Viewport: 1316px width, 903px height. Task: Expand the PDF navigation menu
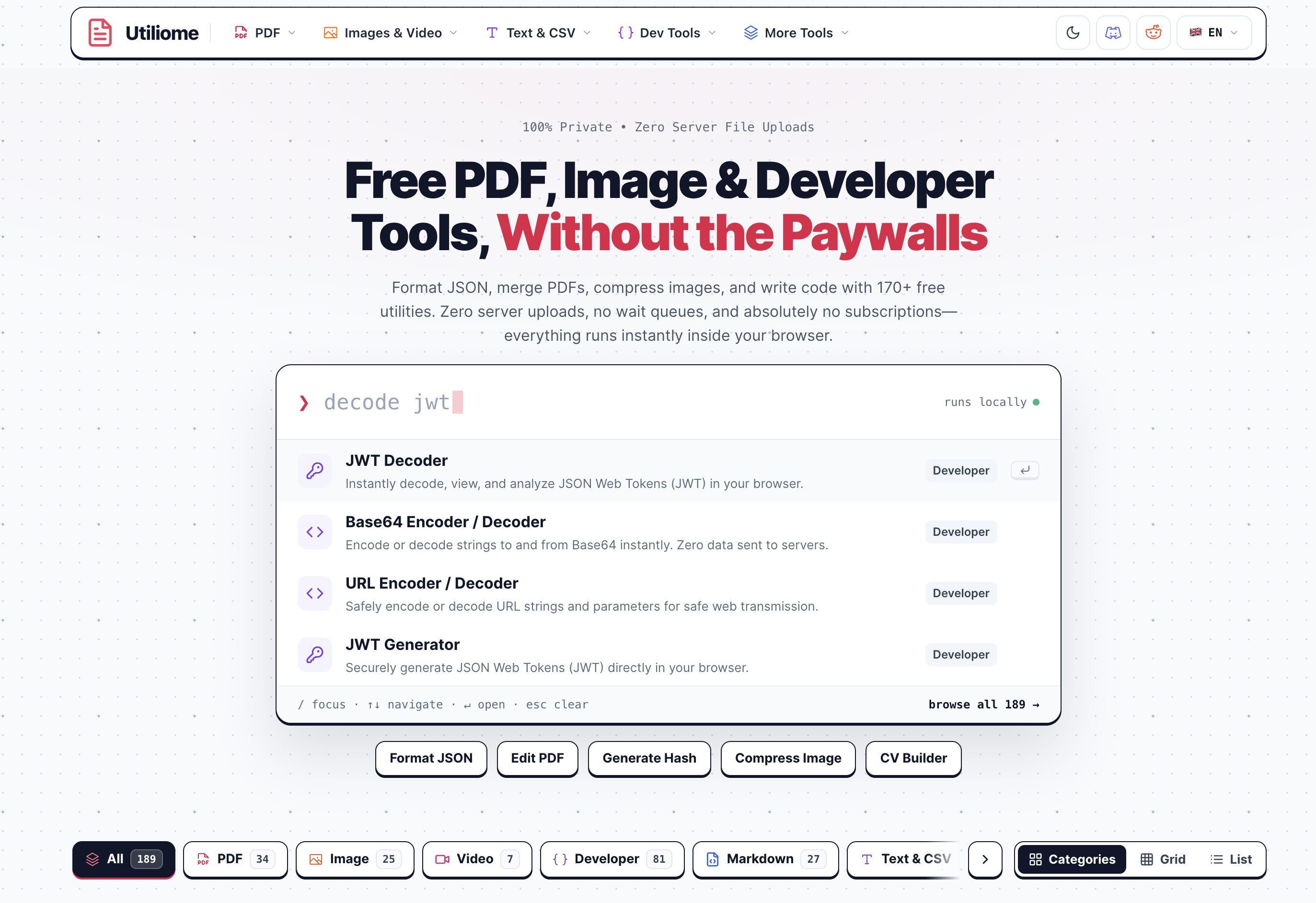click(265, 33)
